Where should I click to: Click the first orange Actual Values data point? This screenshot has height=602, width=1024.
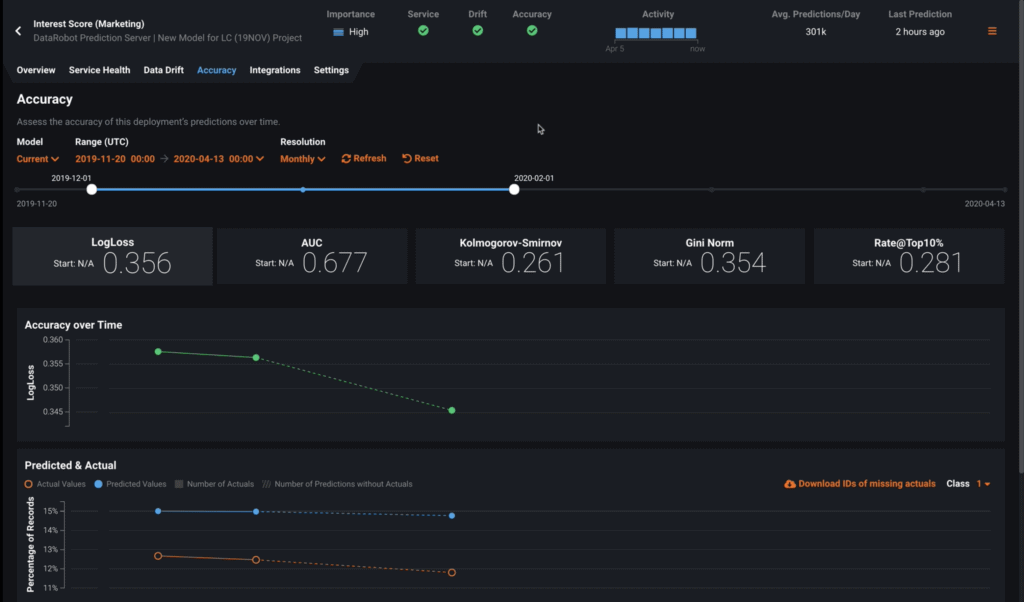point(158,556)
